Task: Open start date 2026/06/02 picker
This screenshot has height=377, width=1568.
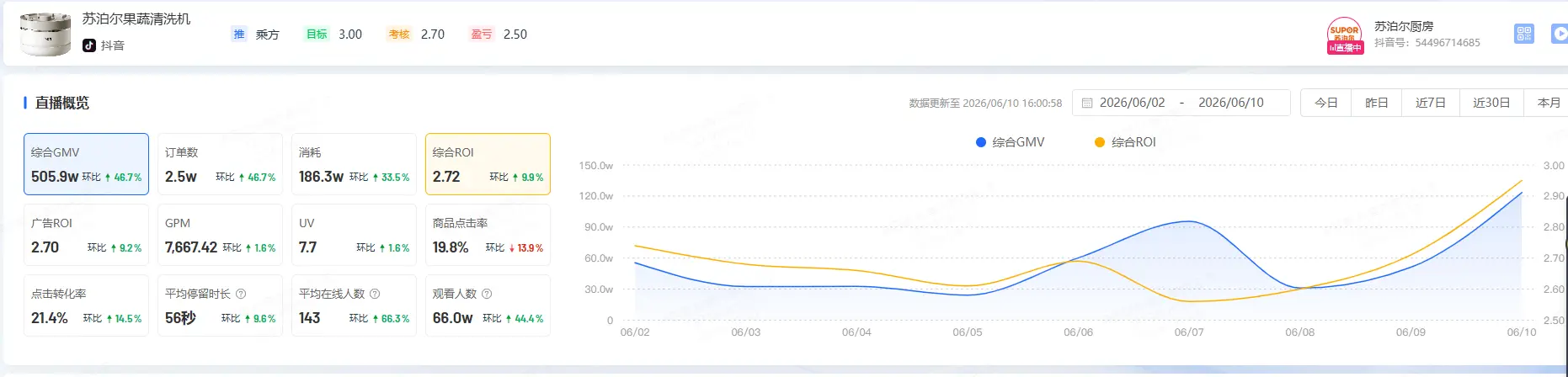Action: [1132, 103]
